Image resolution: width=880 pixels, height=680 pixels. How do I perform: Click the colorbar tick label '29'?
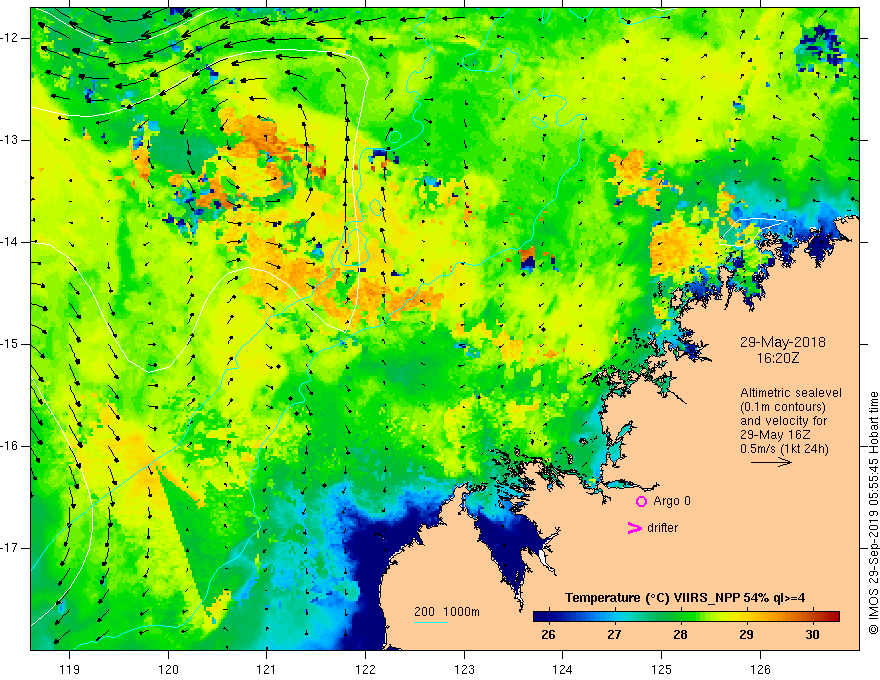tap(746, 635)
